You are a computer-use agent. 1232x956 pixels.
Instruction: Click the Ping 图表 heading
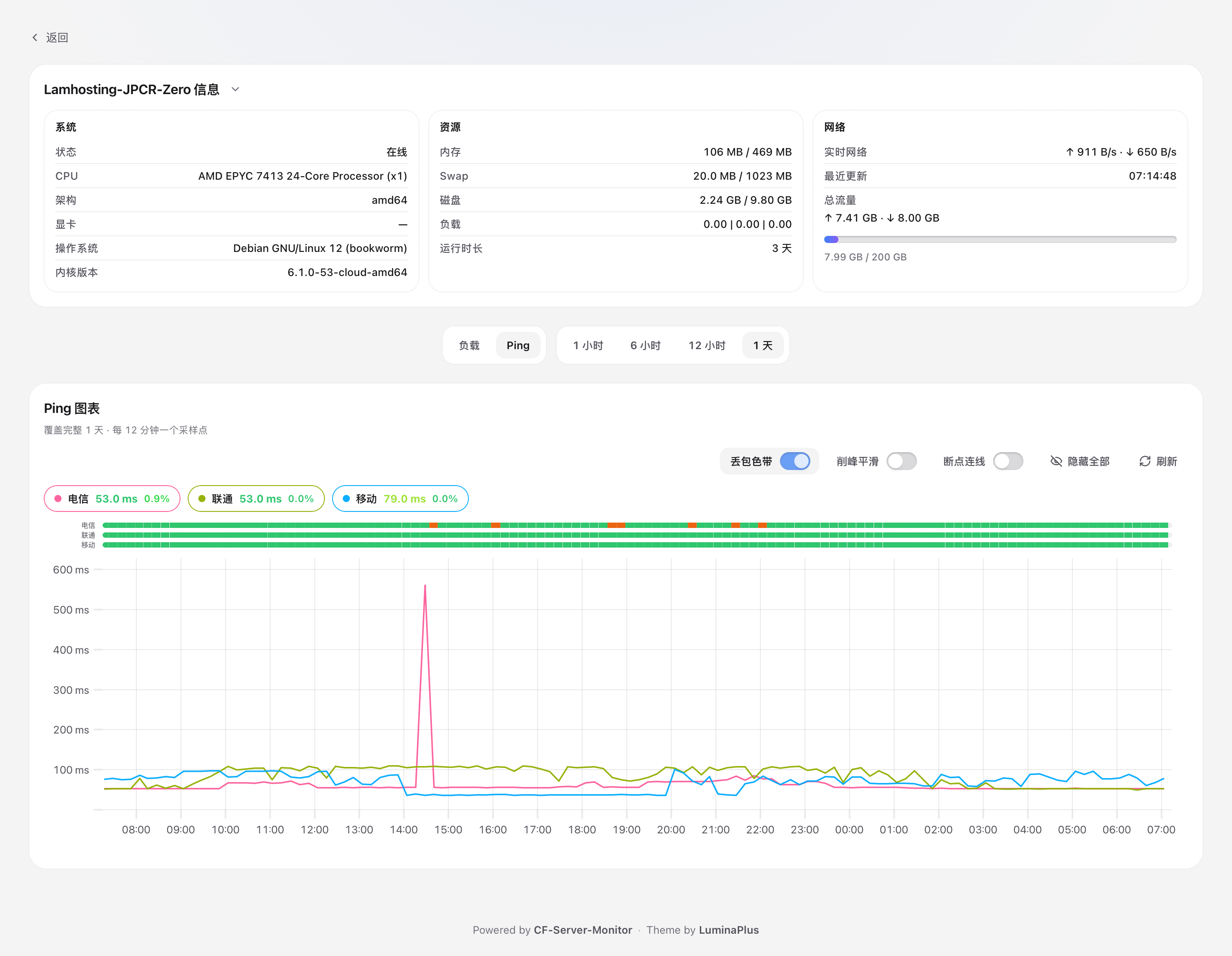point(72,408)
